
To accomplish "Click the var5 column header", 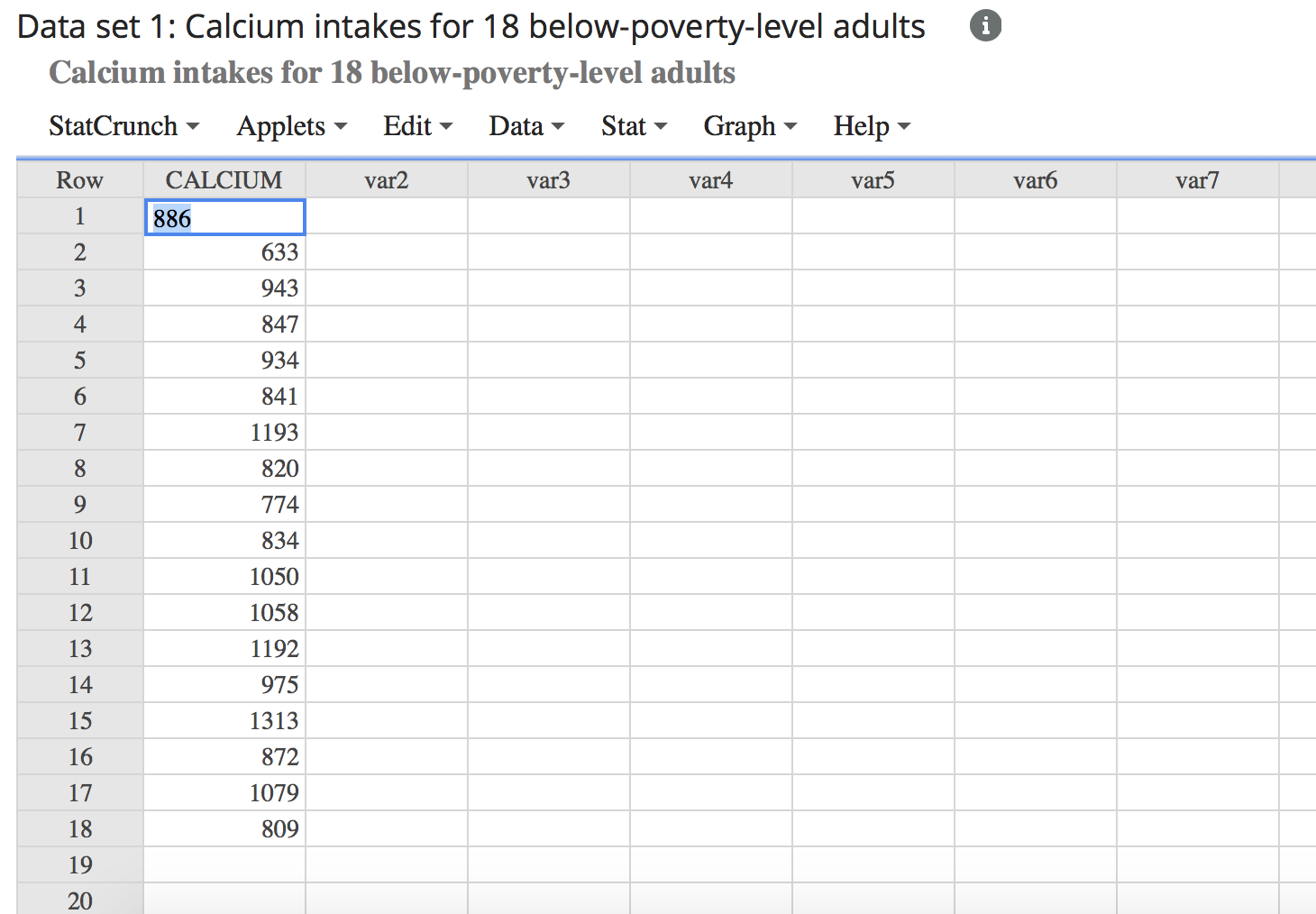I will (x=873, y=180).
